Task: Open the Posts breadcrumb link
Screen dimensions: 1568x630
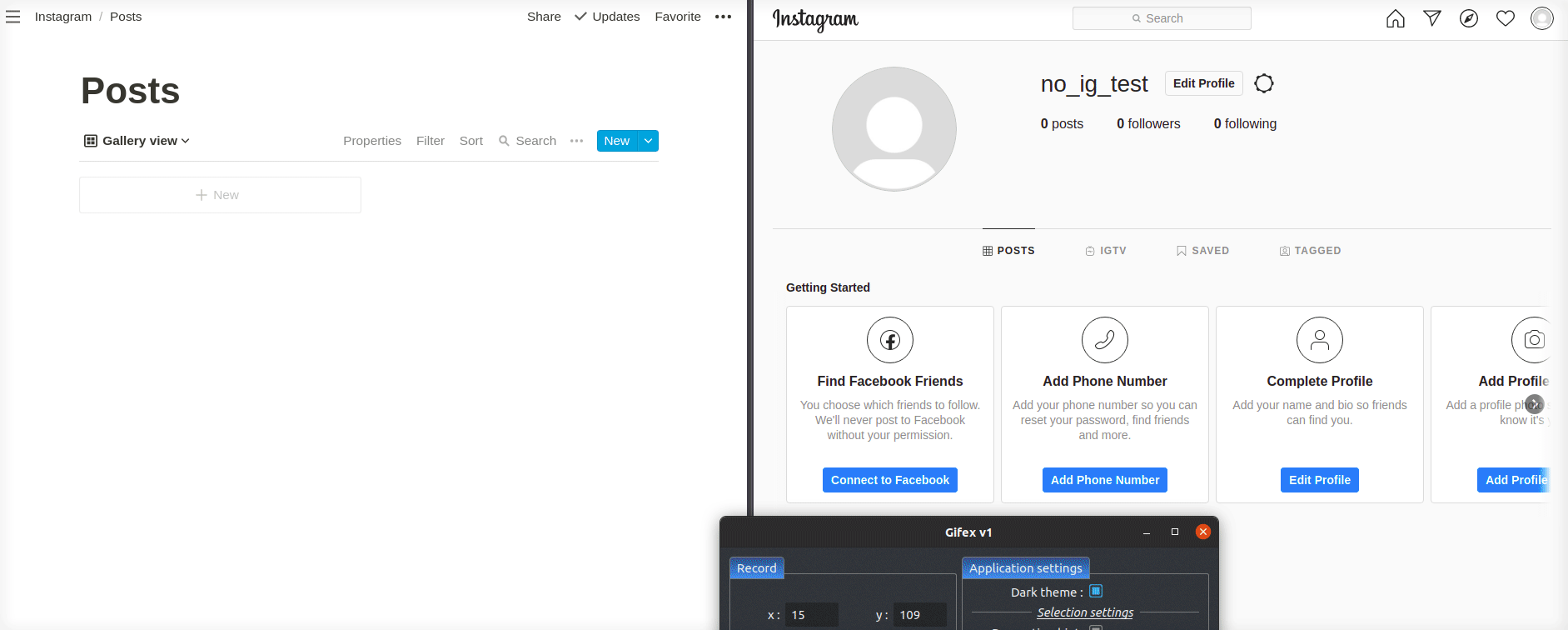Action: coord(126,17)
